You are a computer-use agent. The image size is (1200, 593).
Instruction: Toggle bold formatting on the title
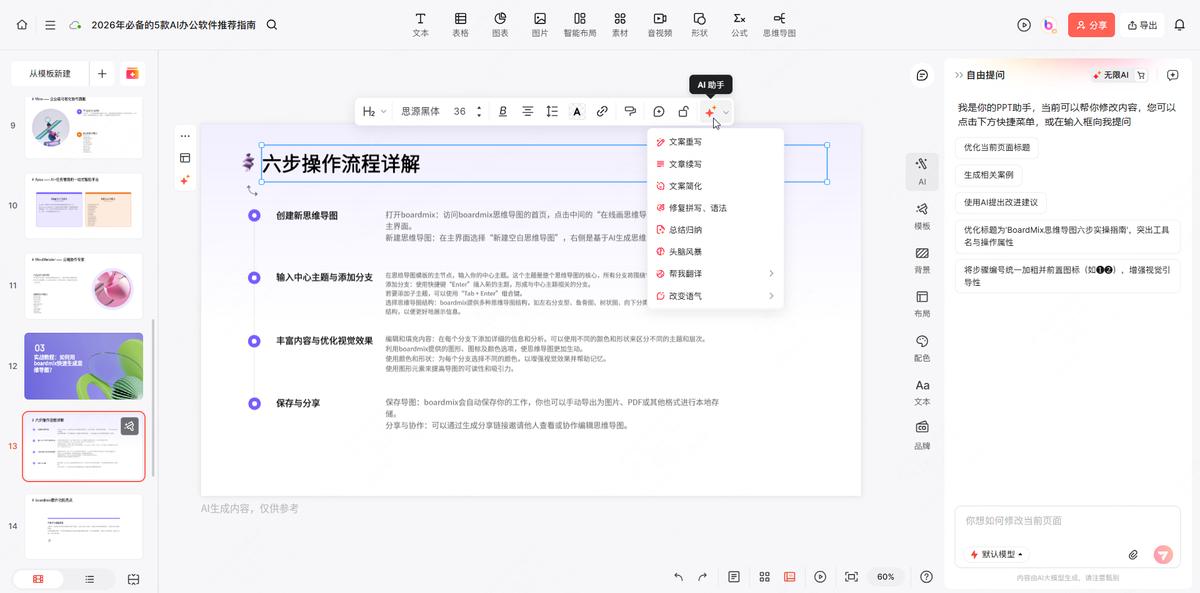click(x=503, y=112)
